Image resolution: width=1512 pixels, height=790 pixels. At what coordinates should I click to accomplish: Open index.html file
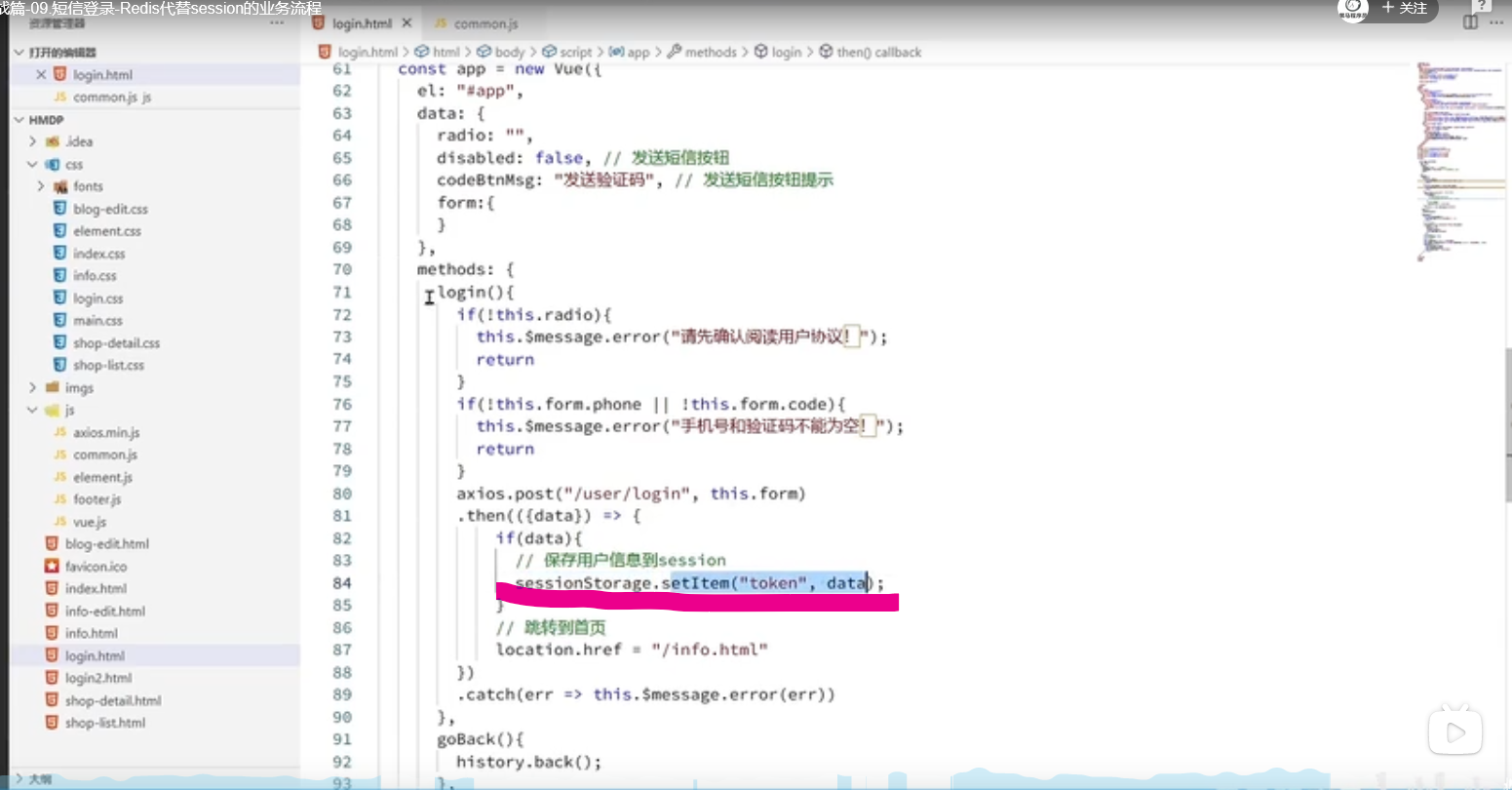pos(96,589)
